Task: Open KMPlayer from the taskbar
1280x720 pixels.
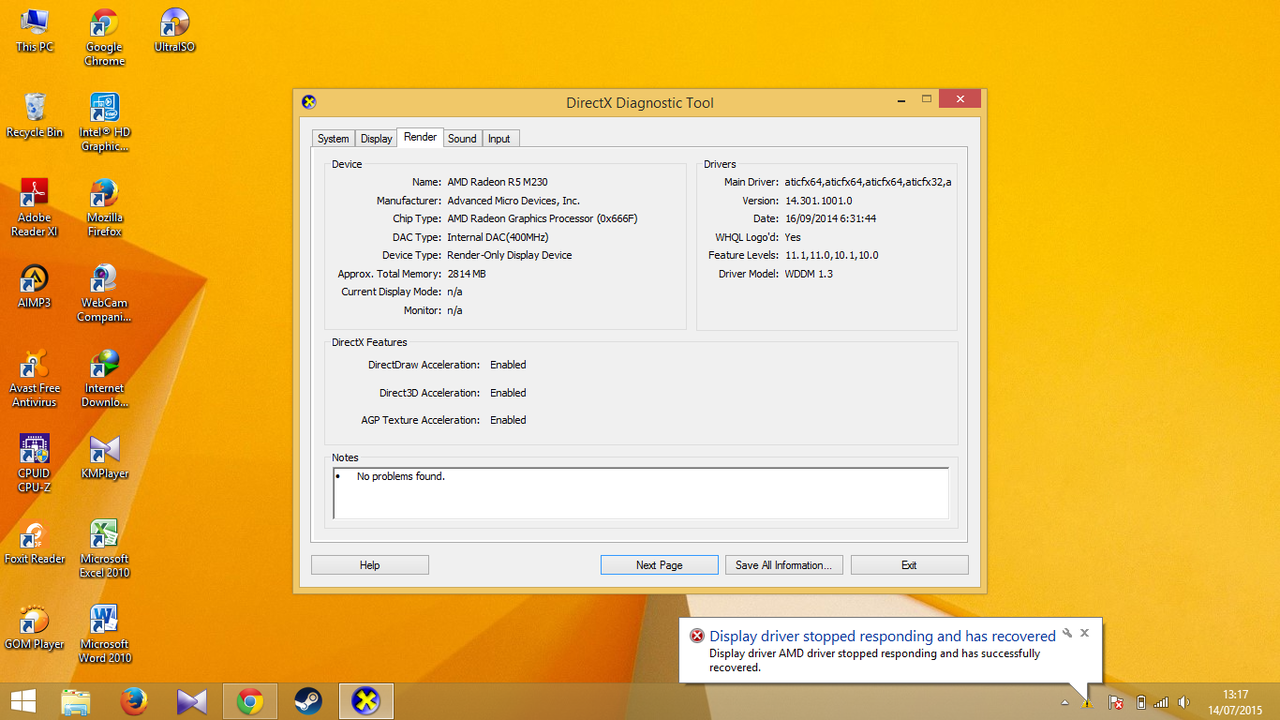Action: point(191,701)
